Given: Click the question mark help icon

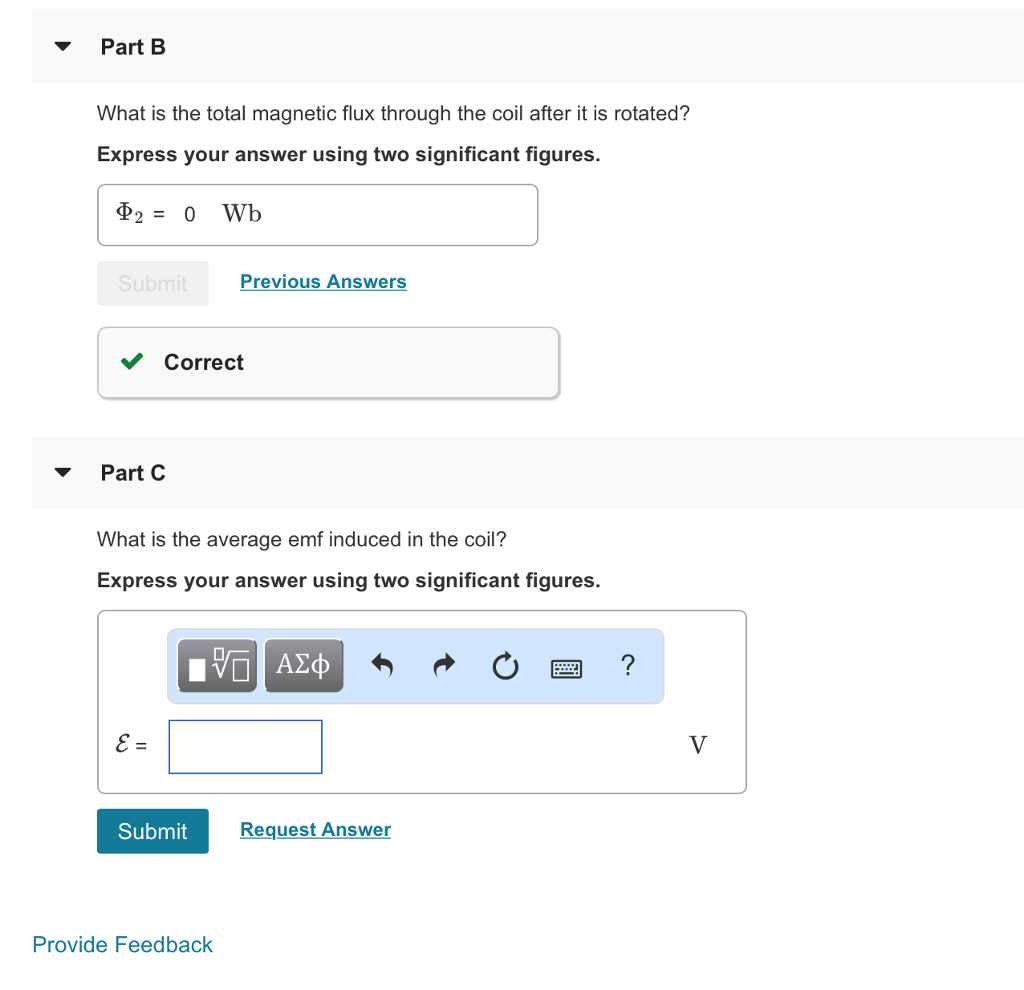Looking at the screenshot, I should 627,665.
